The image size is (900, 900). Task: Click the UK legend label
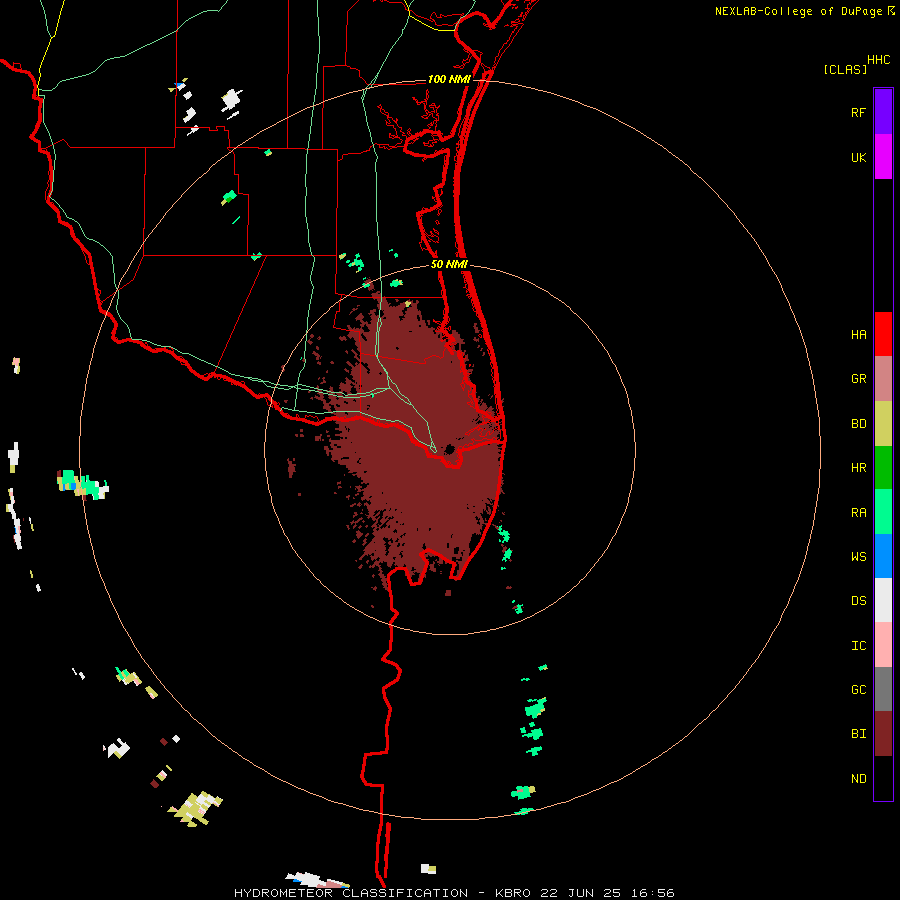click(858, 158)
